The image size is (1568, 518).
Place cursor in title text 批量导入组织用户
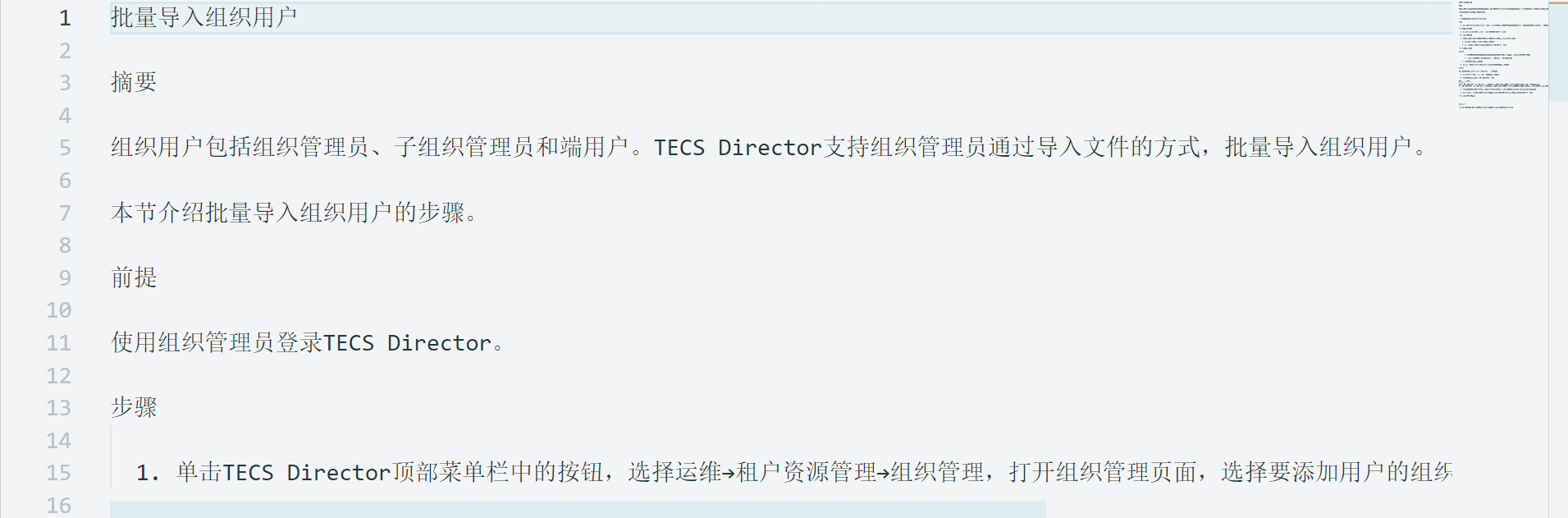(x=203, y=17)
